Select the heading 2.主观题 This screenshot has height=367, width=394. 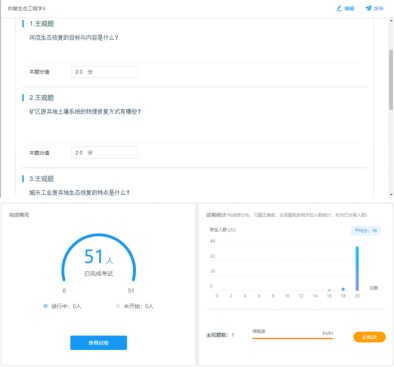41,98
